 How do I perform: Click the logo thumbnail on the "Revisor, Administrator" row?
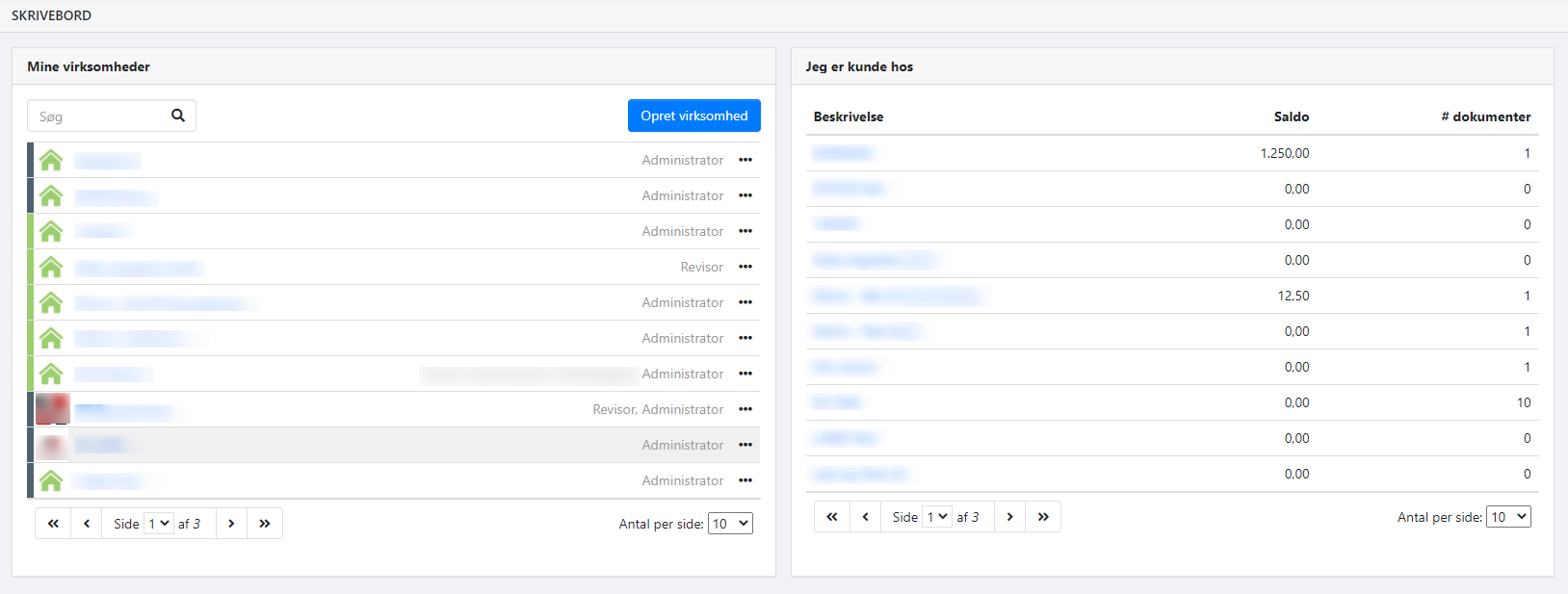pyautogui.click(x=52, y=409)
